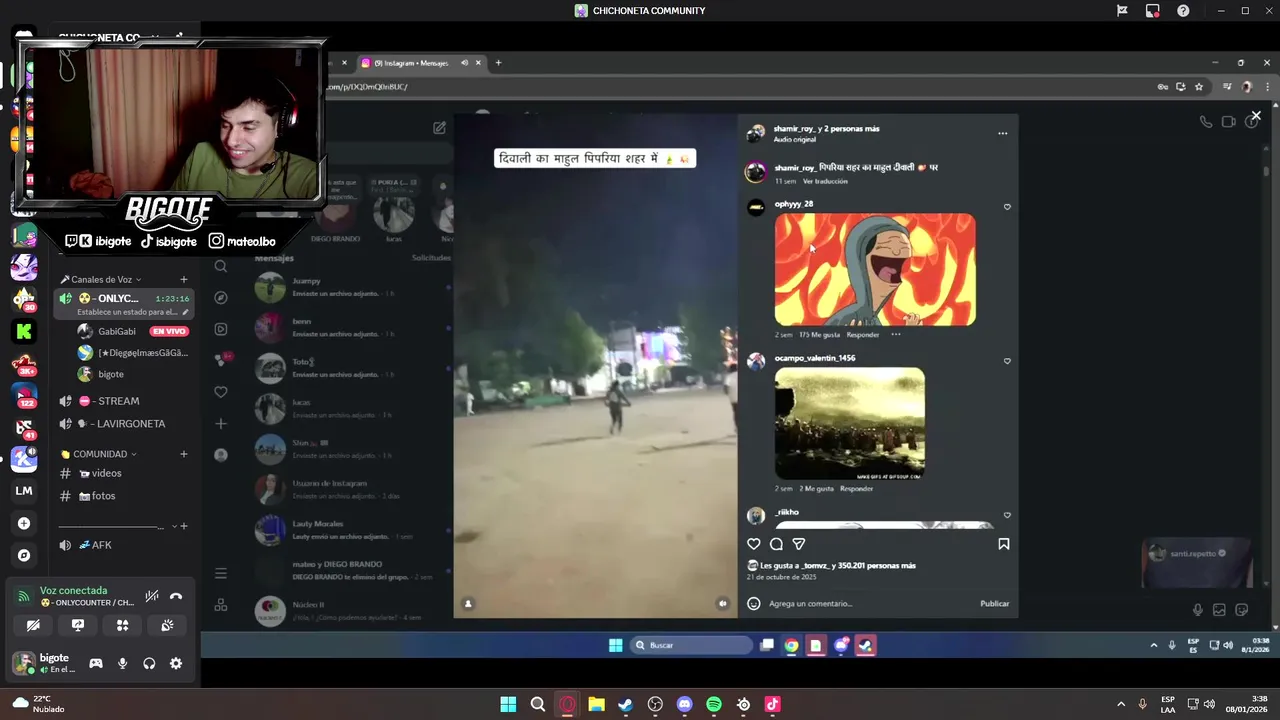Viewport: 1280px width, 720px height.
Task: Open Windows Start menu on taskbar
Action: tap(508, 704)
